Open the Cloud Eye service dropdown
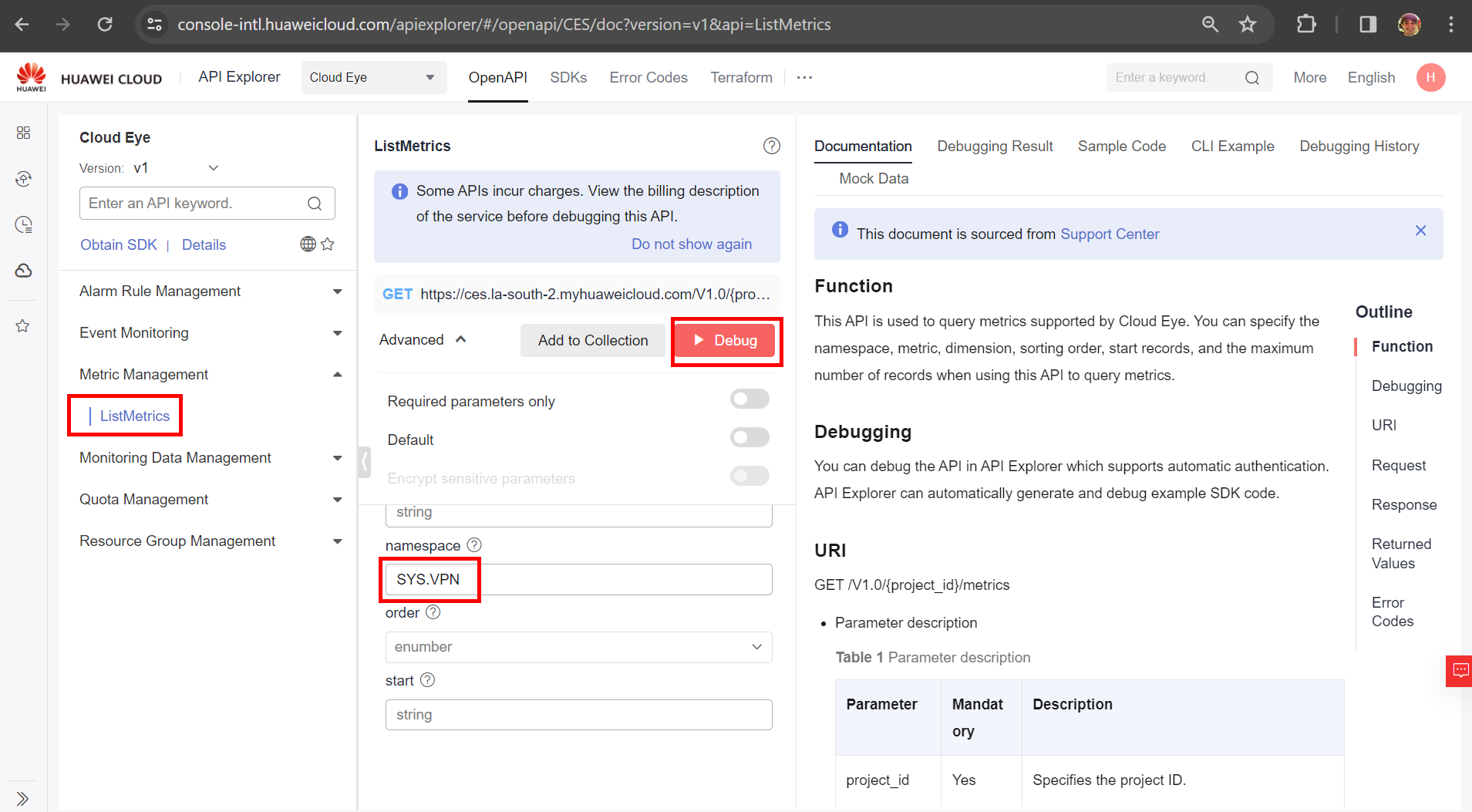Viewport: 1472px width, 812px height. point(373,77)
